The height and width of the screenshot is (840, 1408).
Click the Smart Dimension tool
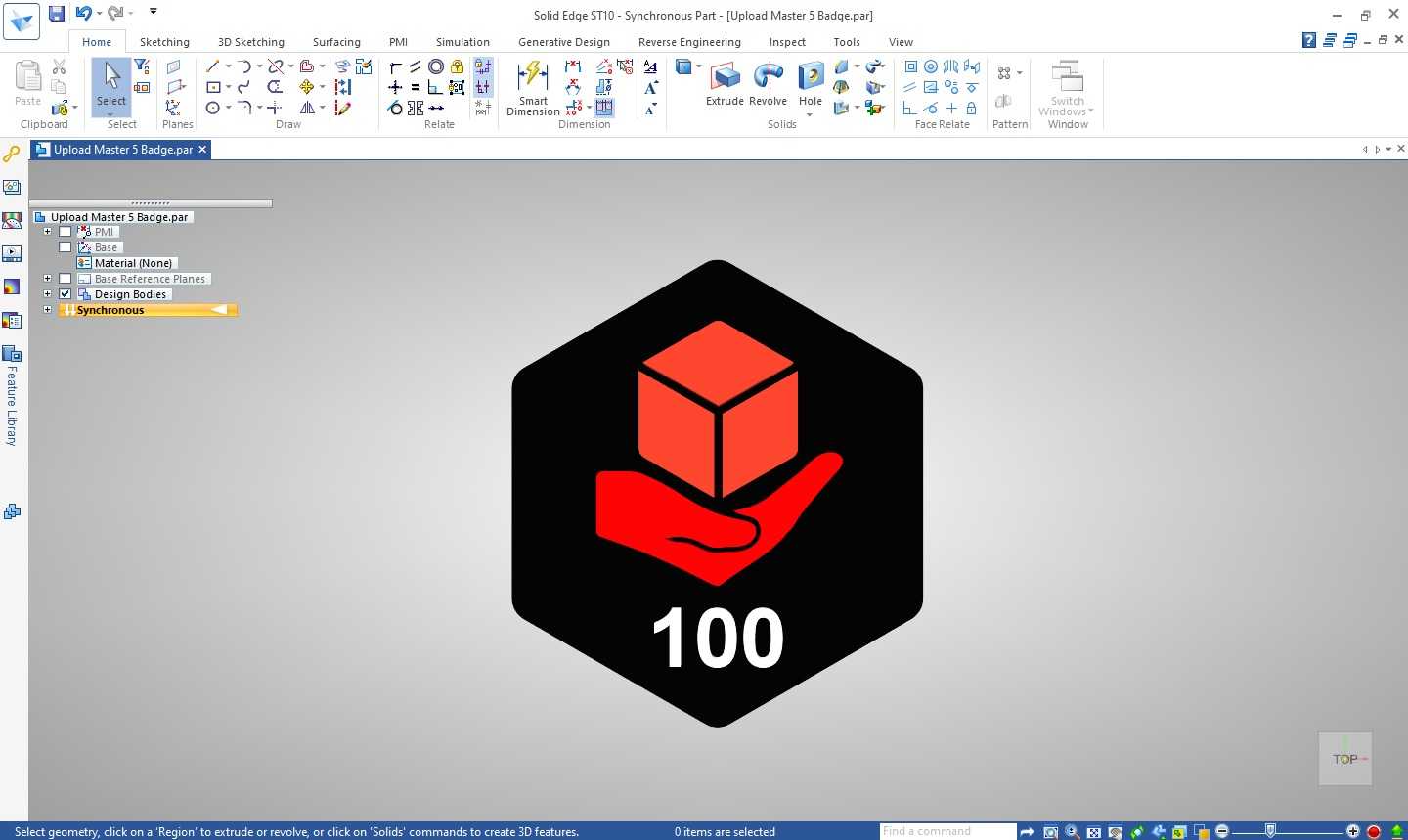[533, 88]
